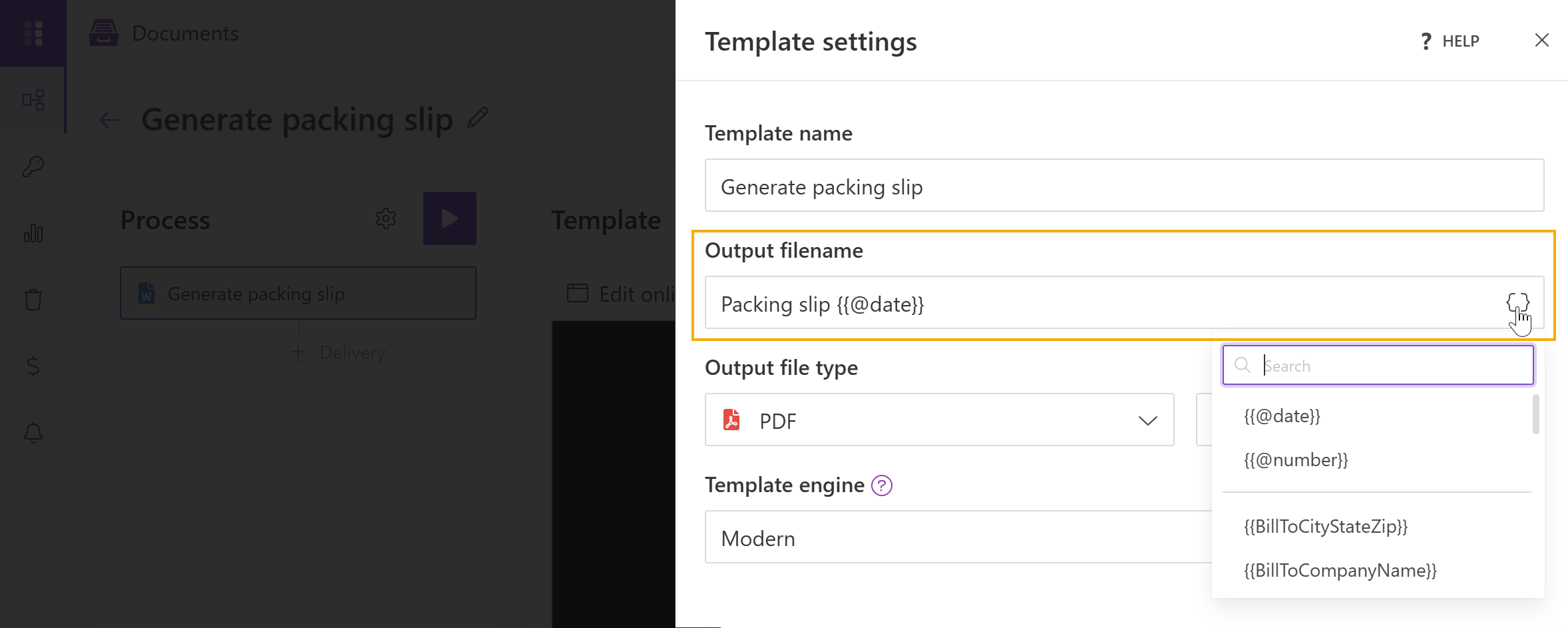Select the {{BillToCompanyName}} token option
This screenshot has width=1568, height=628.
[x=1340, y=570]
